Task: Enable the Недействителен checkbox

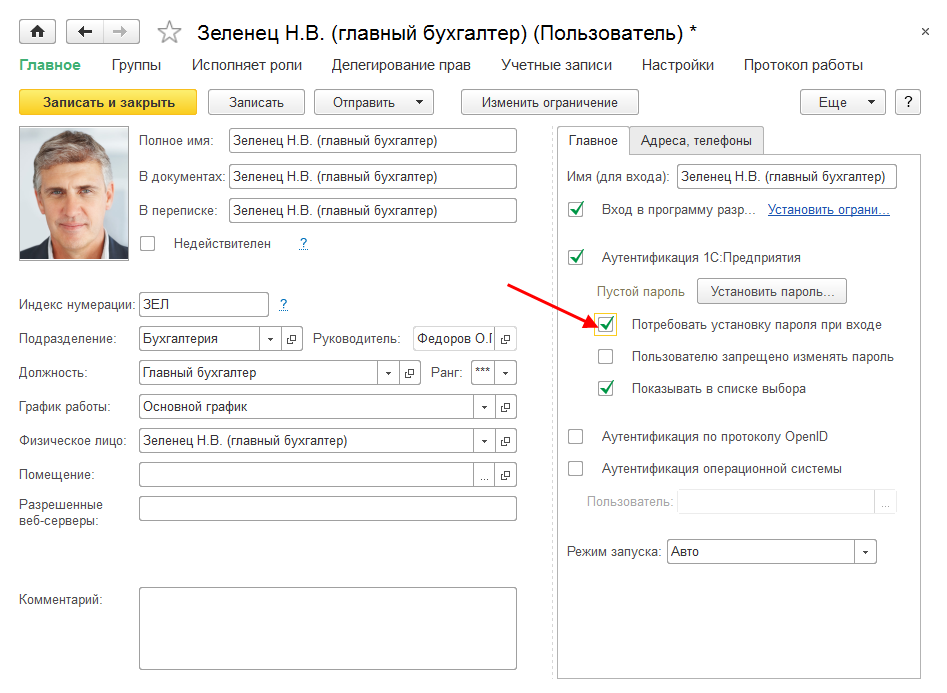Action: click(148, 243)
